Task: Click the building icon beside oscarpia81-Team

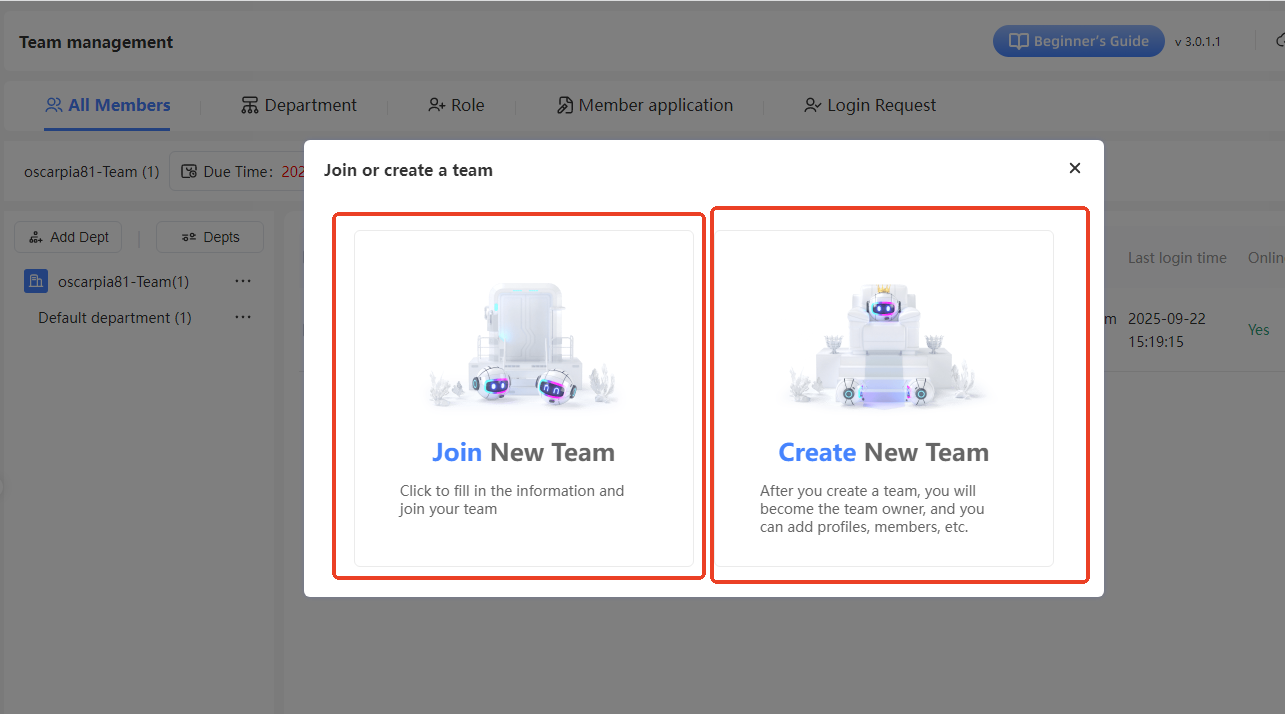Action: pyautogui.click(x=36, y=282)
